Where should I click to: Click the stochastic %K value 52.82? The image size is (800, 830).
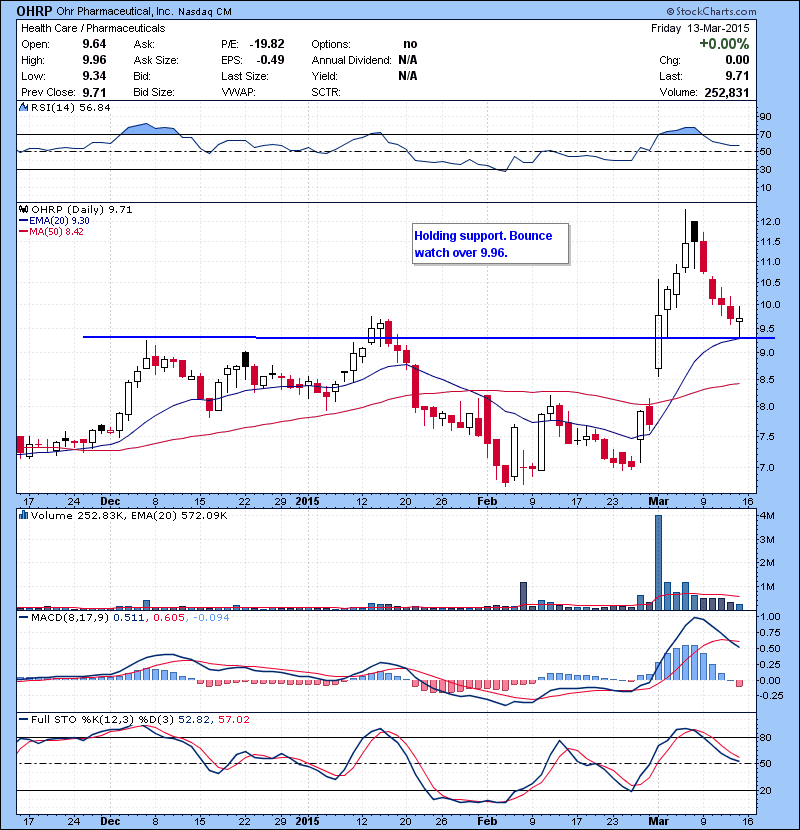click(194, 719)
